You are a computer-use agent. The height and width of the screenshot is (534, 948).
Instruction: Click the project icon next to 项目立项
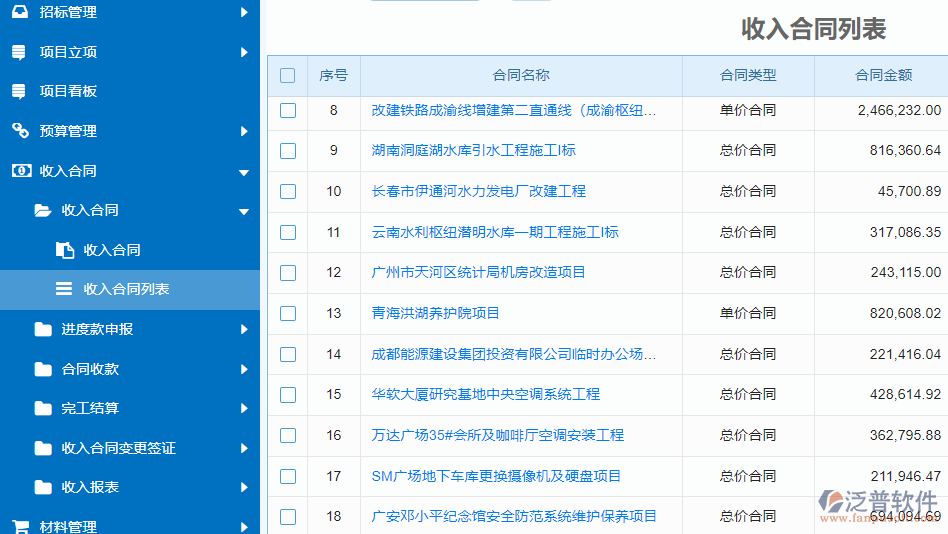click(19, 52)
